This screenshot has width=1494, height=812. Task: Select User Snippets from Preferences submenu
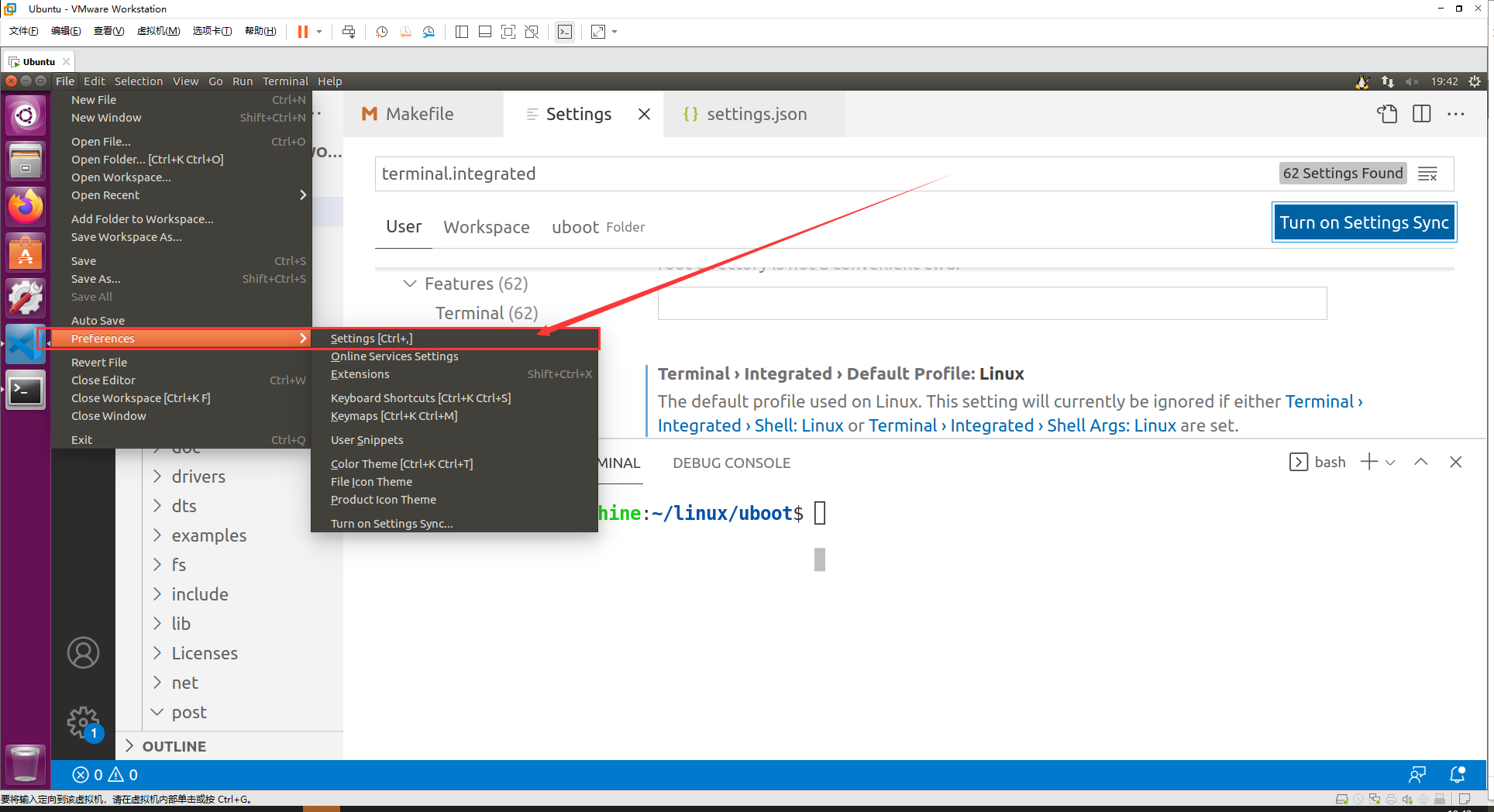point(367,439)
